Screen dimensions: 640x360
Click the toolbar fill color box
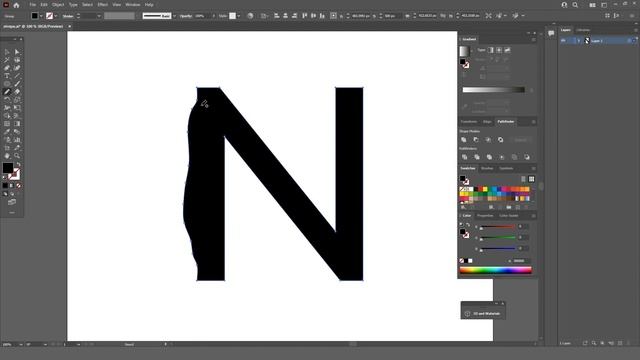point(8,168)
